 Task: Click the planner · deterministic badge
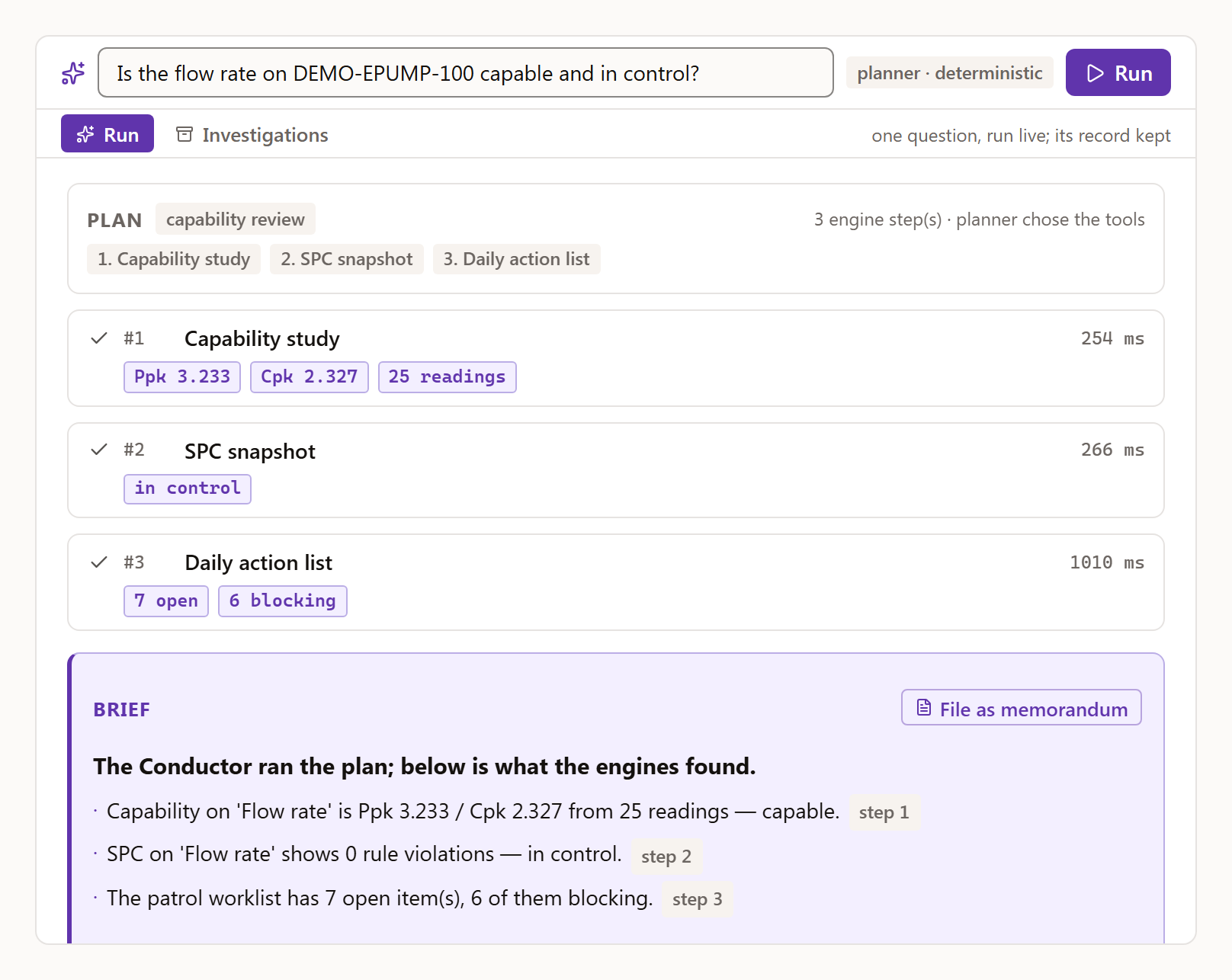(949, 72)
